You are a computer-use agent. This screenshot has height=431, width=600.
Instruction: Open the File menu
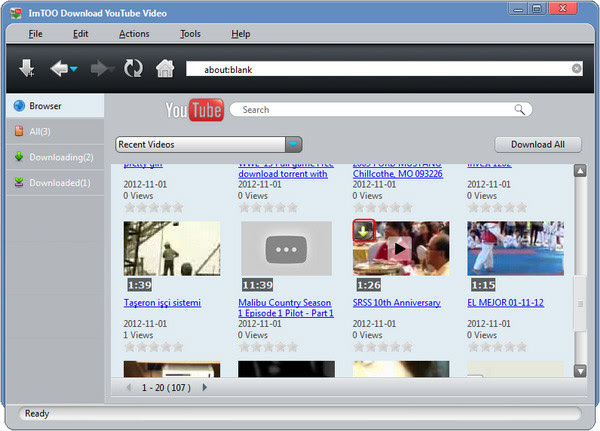pos(35,34)
